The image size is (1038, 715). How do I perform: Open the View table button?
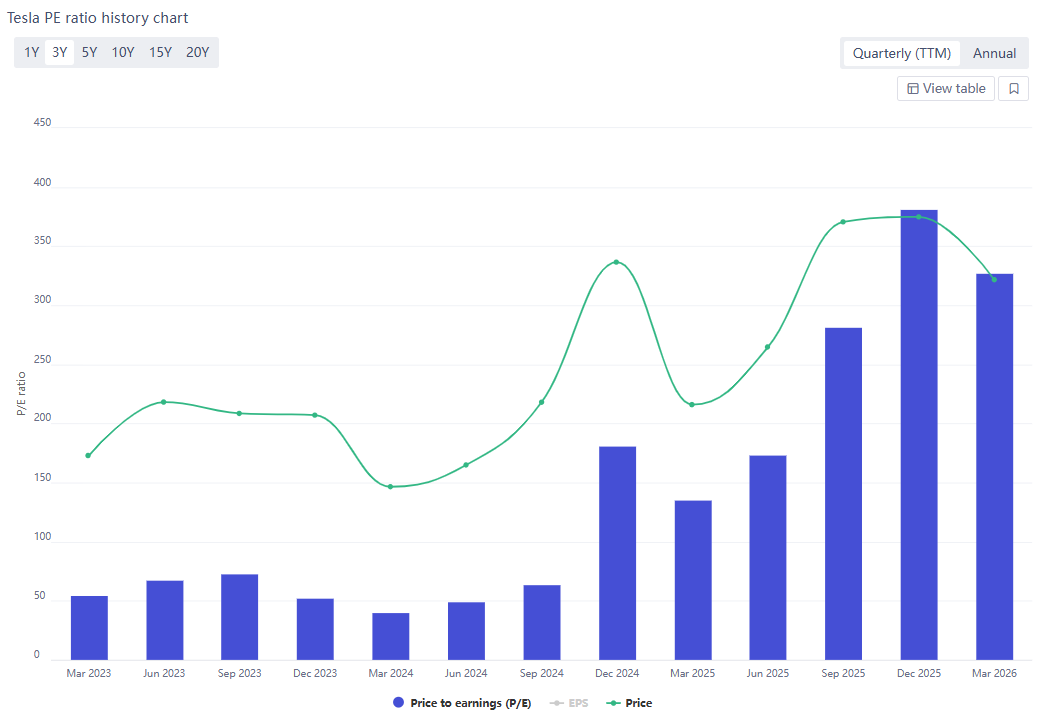(x=946, y=89)
